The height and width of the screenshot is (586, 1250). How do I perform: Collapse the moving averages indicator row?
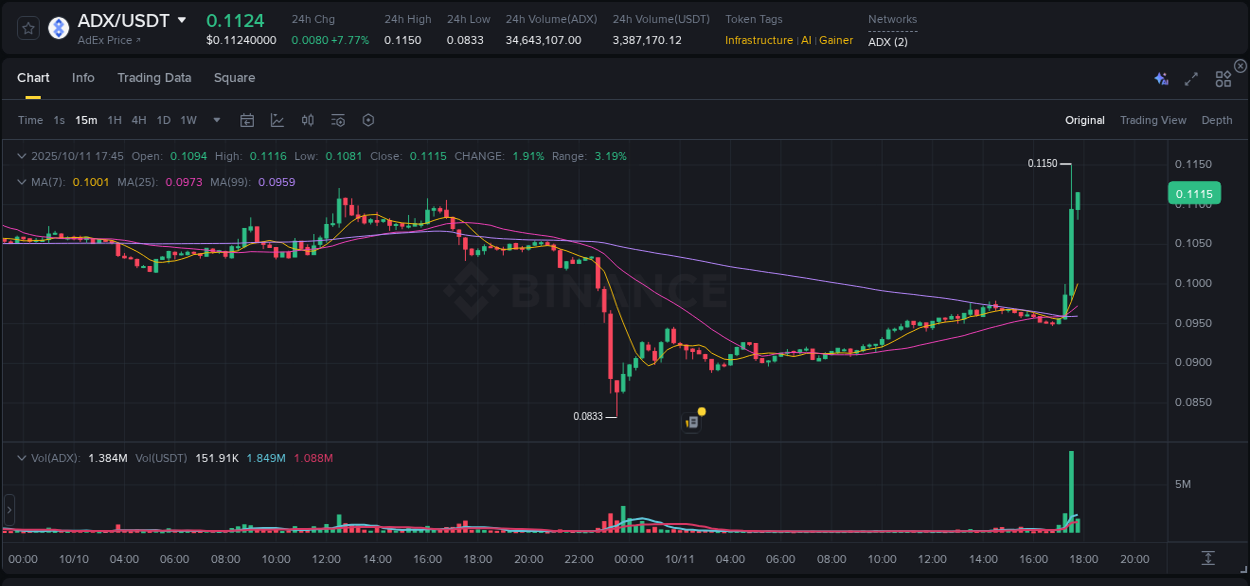coord(22,183)
